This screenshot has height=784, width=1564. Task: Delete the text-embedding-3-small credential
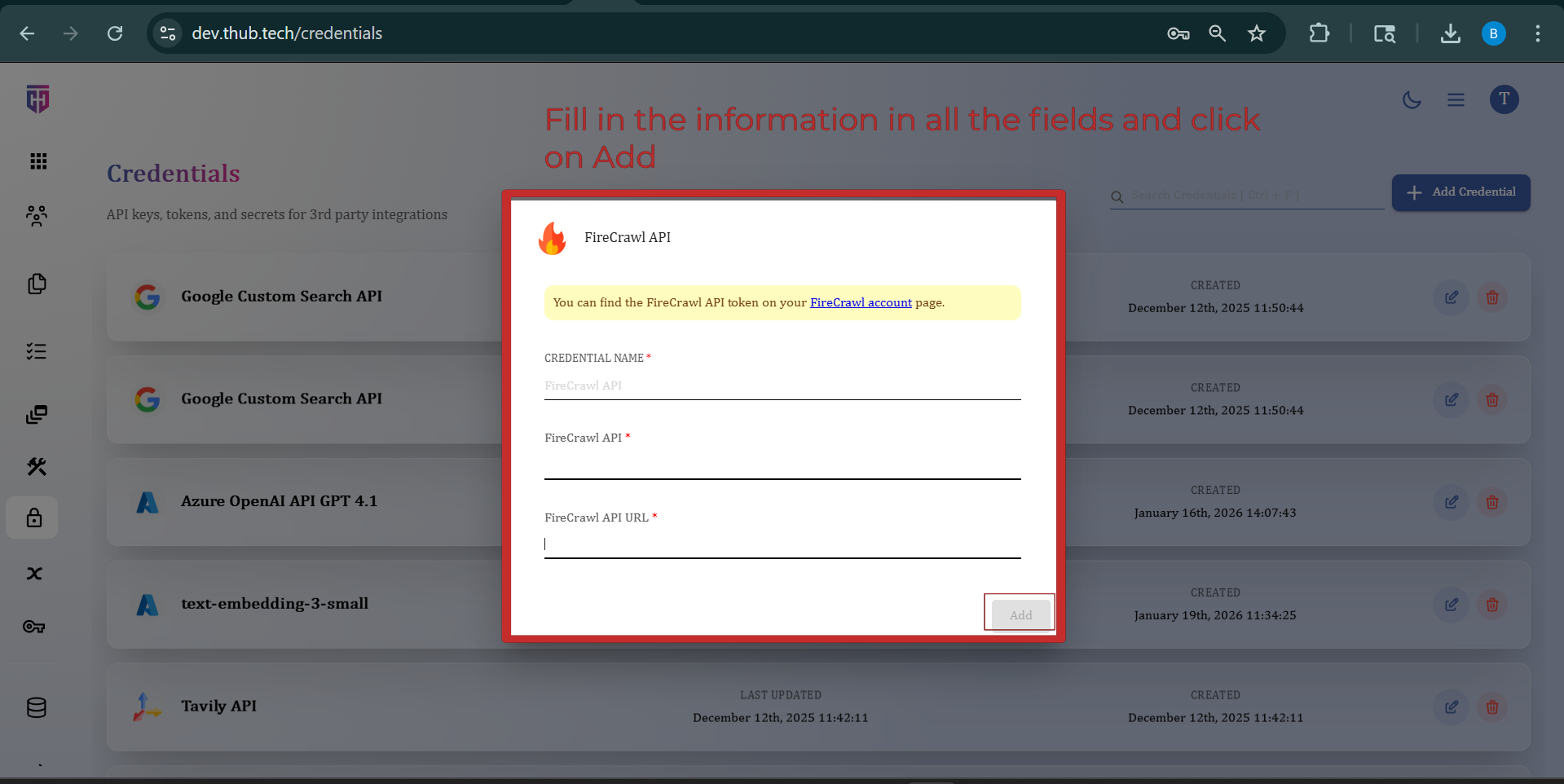[1491, 605]
